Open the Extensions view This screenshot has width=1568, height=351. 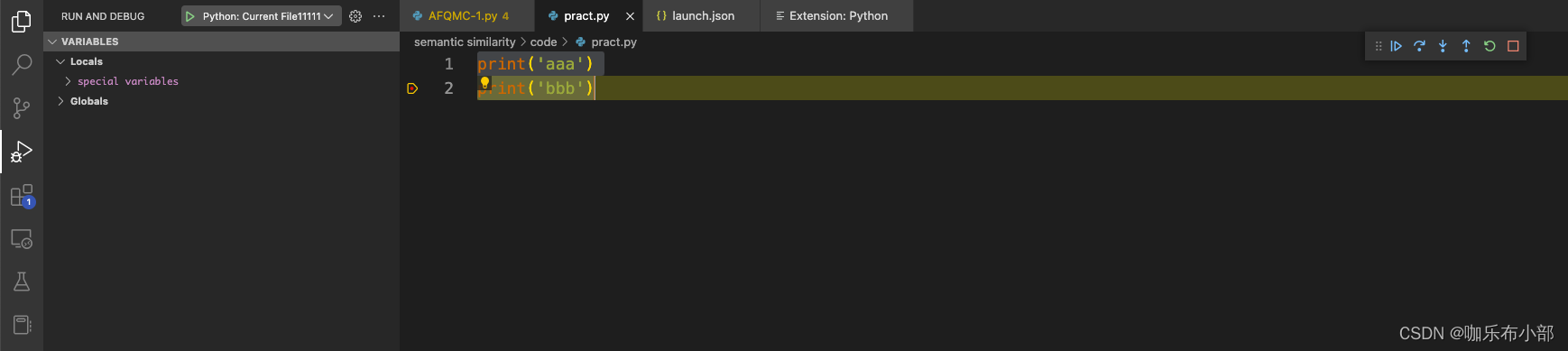point(22,196)
